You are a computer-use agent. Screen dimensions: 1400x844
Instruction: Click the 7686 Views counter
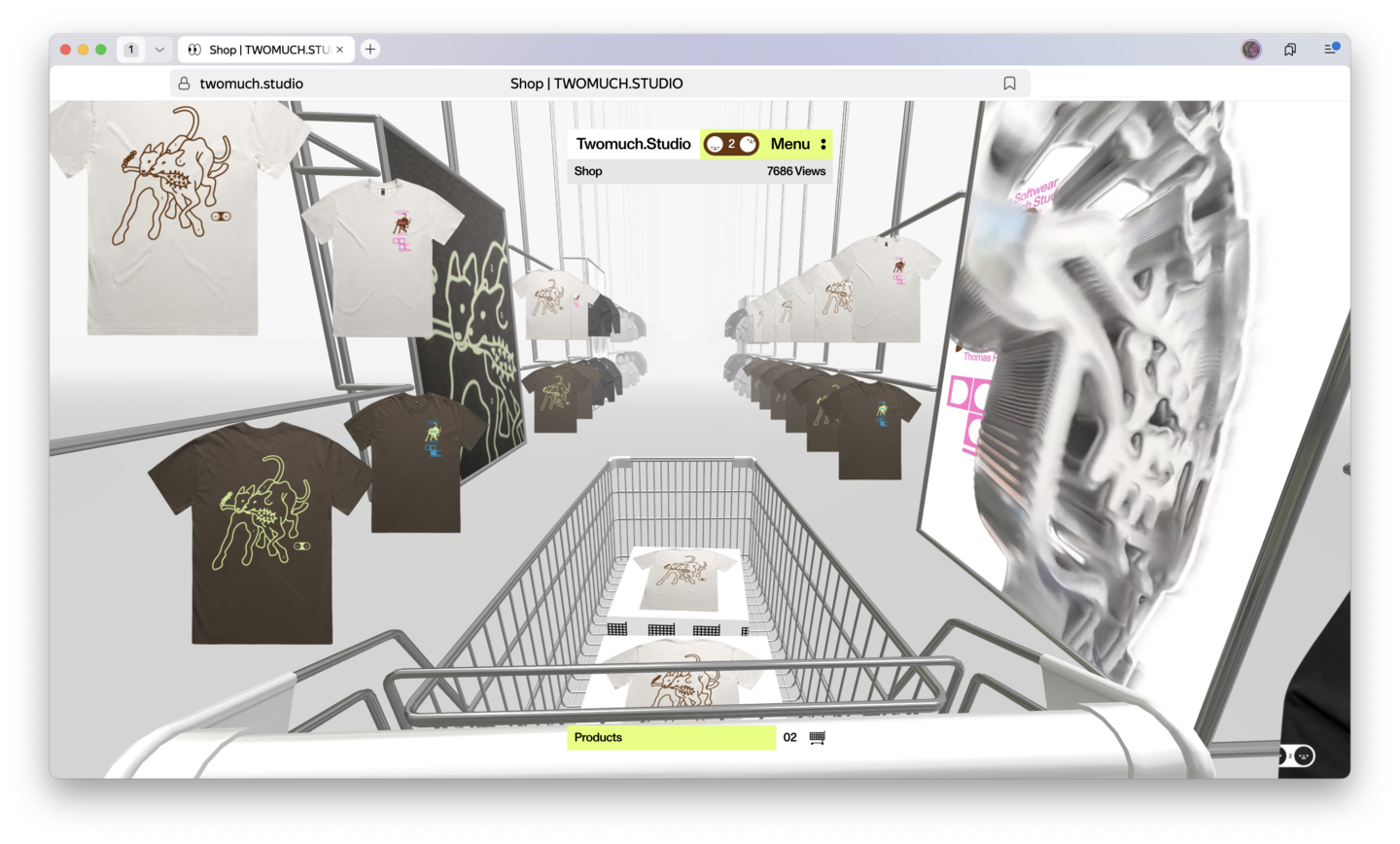coord(796,171)
